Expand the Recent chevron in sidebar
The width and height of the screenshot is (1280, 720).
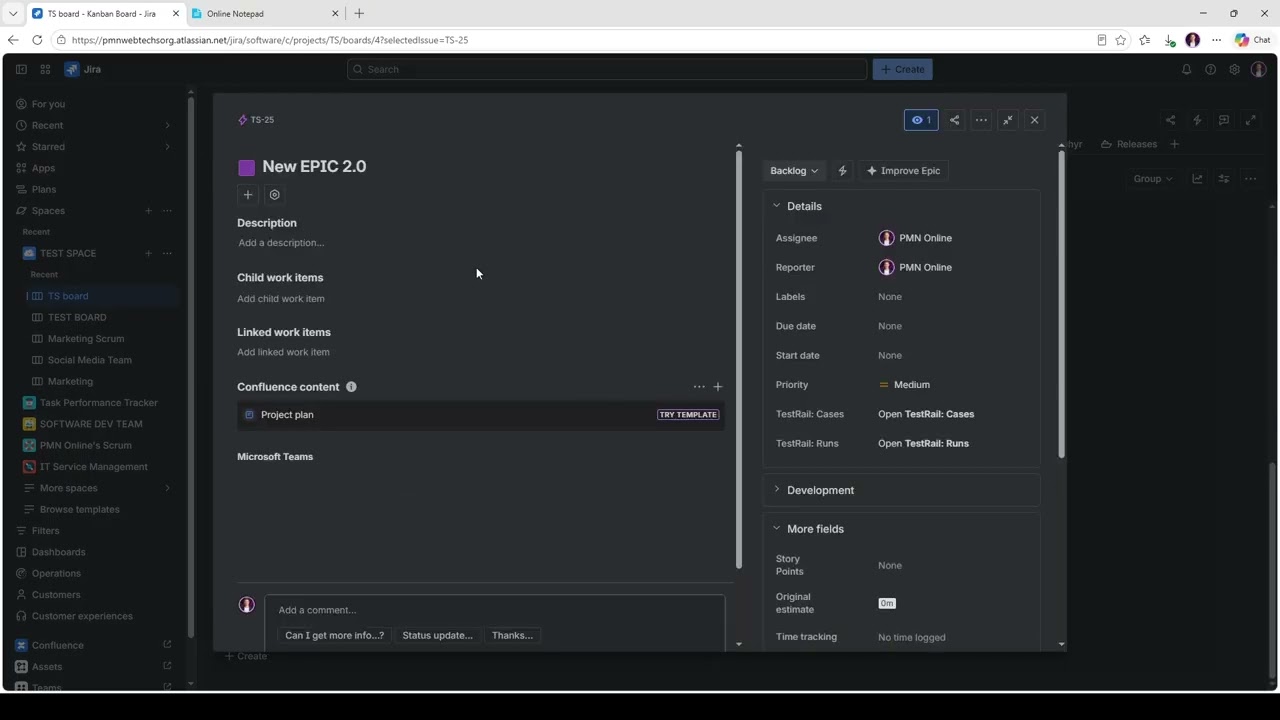pos(167,126)
